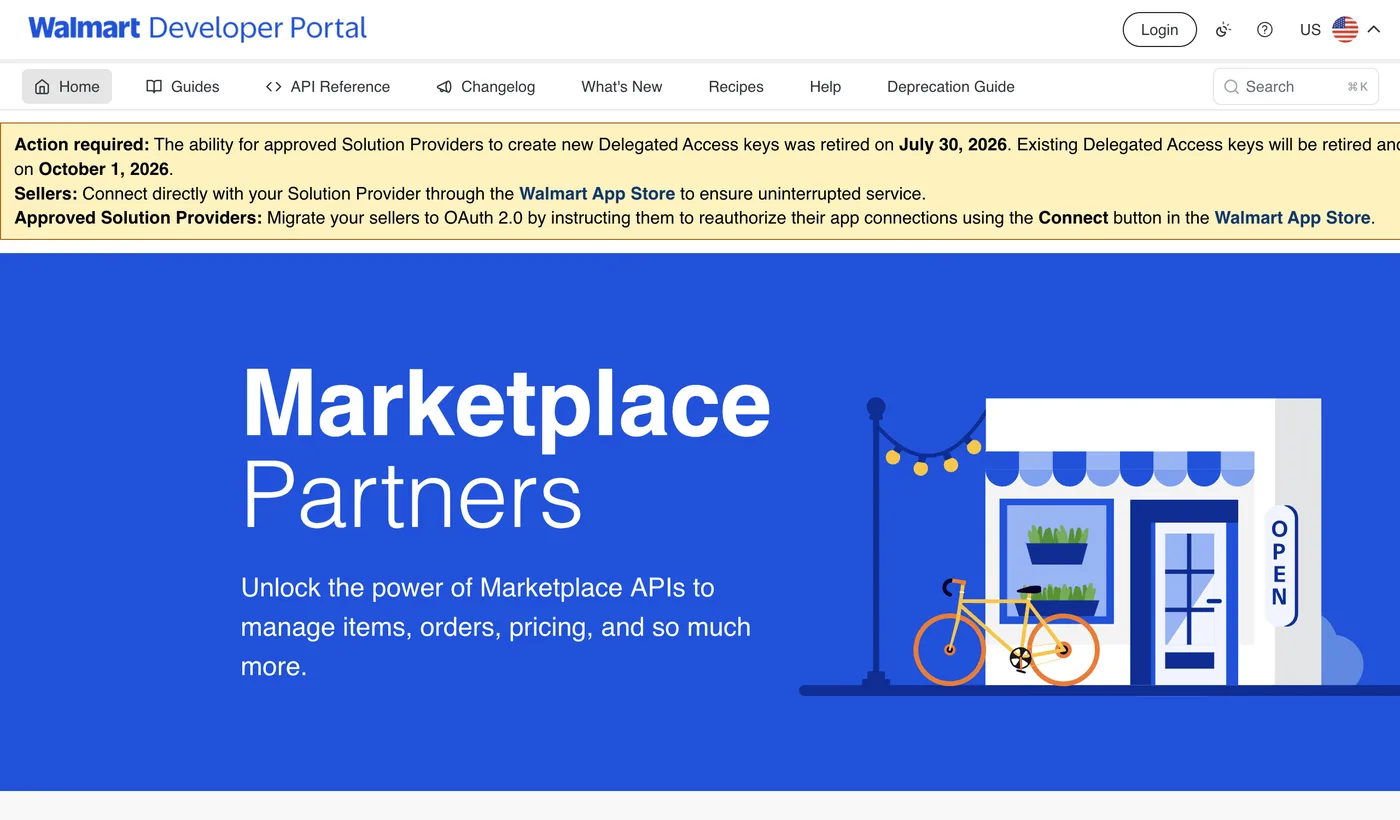Click the Login button
The image size is (1400, 820).
pos(1159,30)
